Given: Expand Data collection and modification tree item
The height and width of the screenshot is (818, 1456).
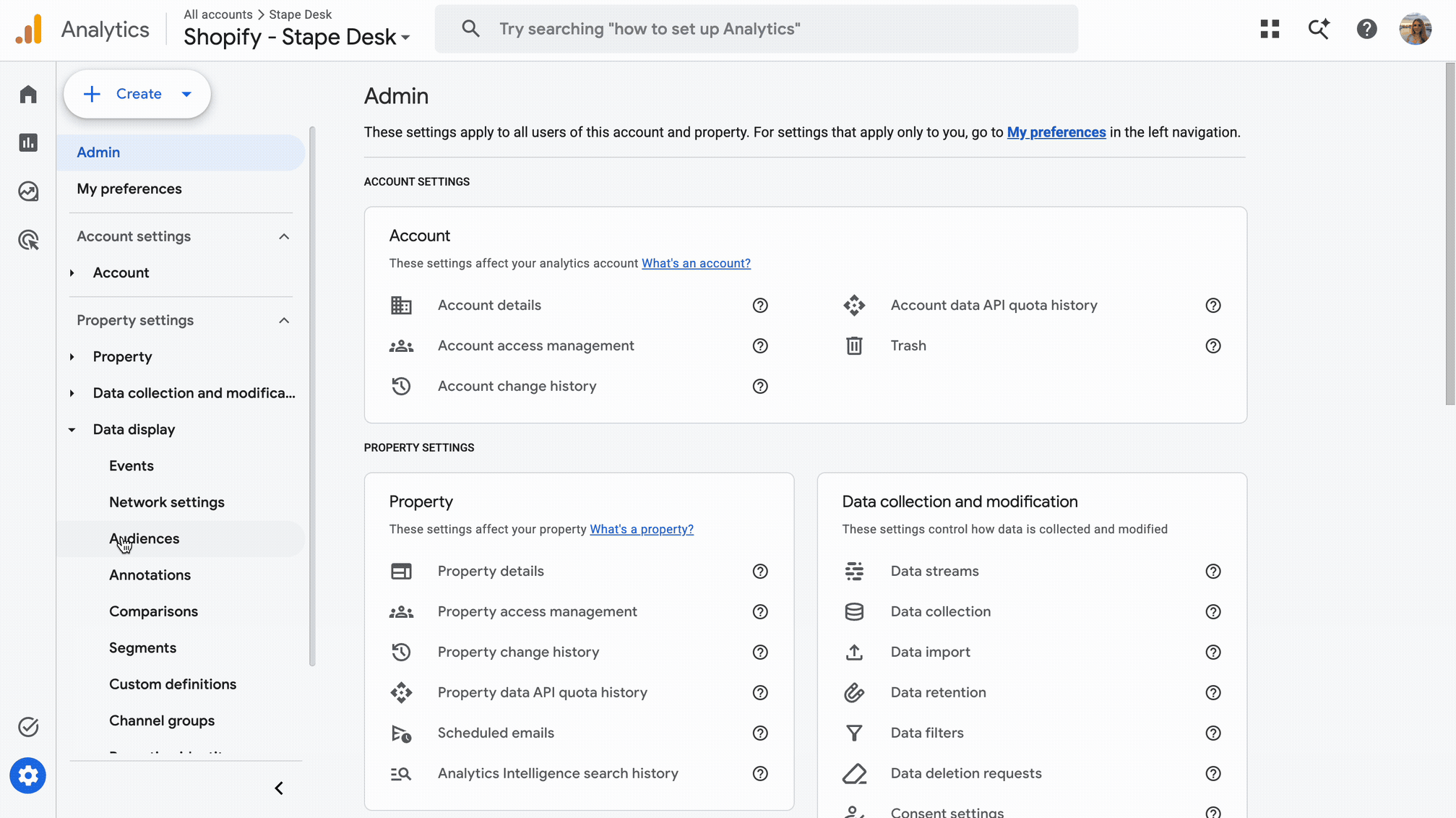Looking at the screenshot, I should click(72, 393).
